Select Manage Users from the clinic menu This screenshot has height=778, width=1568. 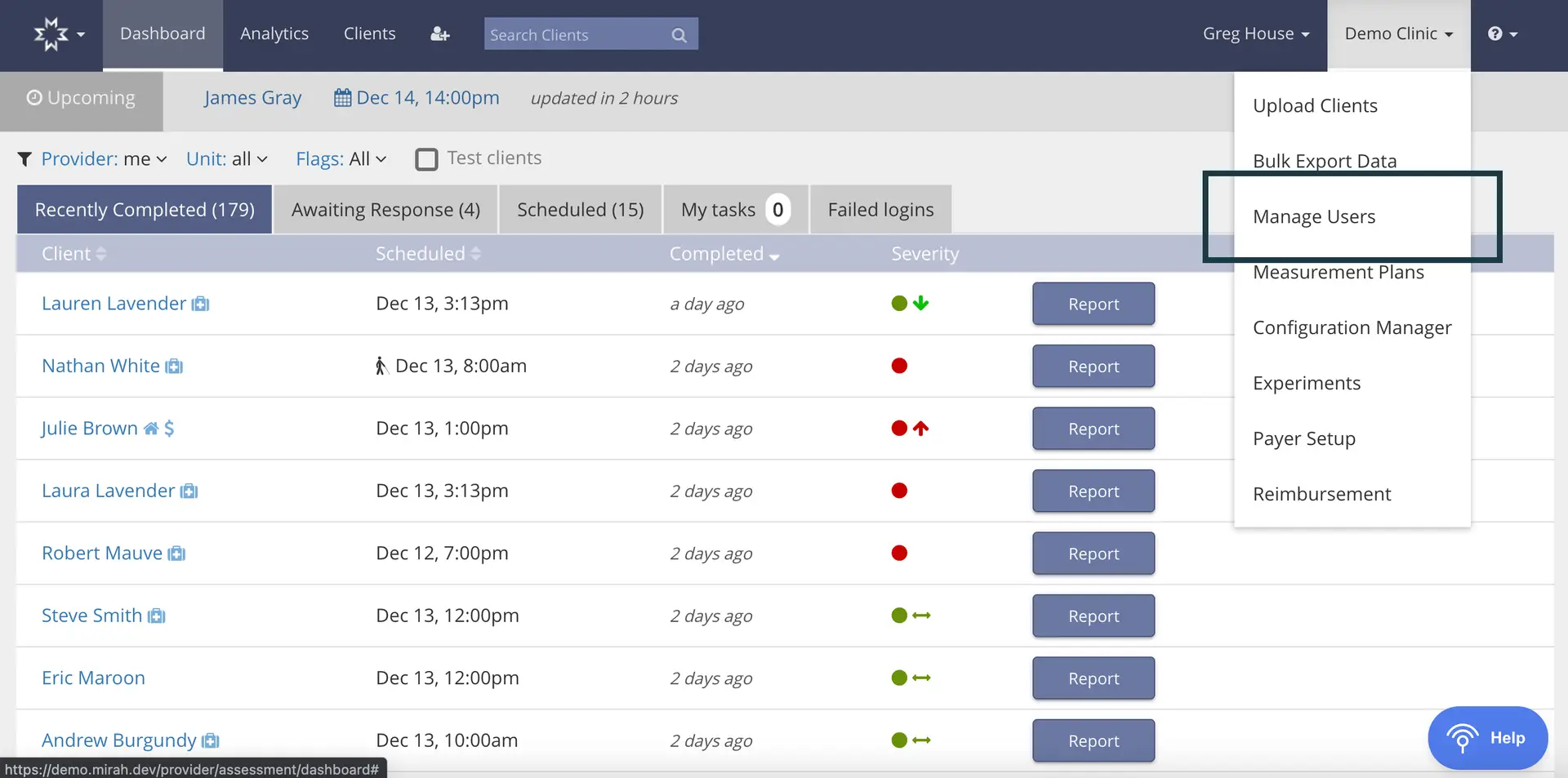1313,216
